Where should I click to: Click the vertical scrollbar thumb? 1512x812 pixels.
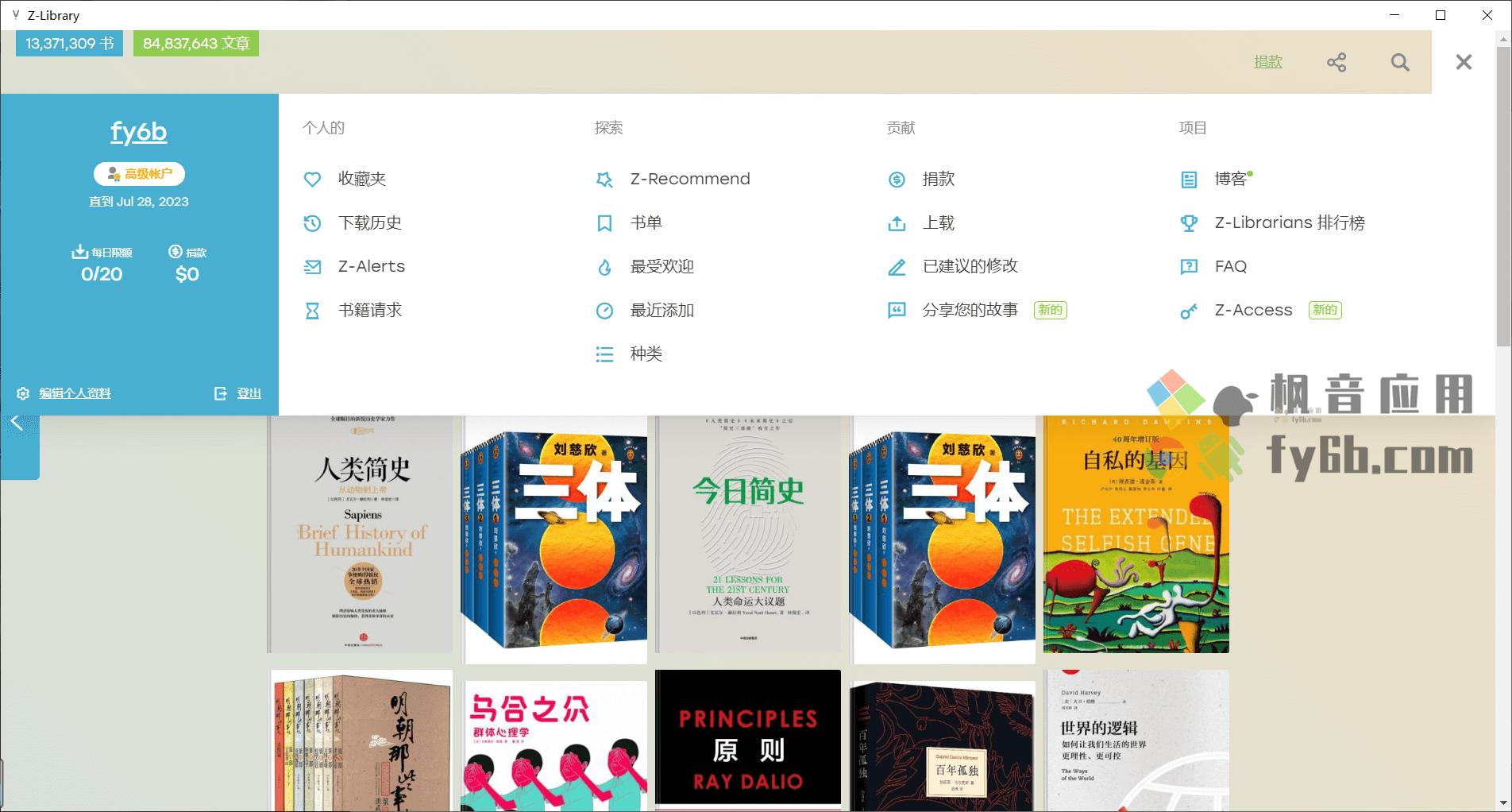(x=1503, y=197)
